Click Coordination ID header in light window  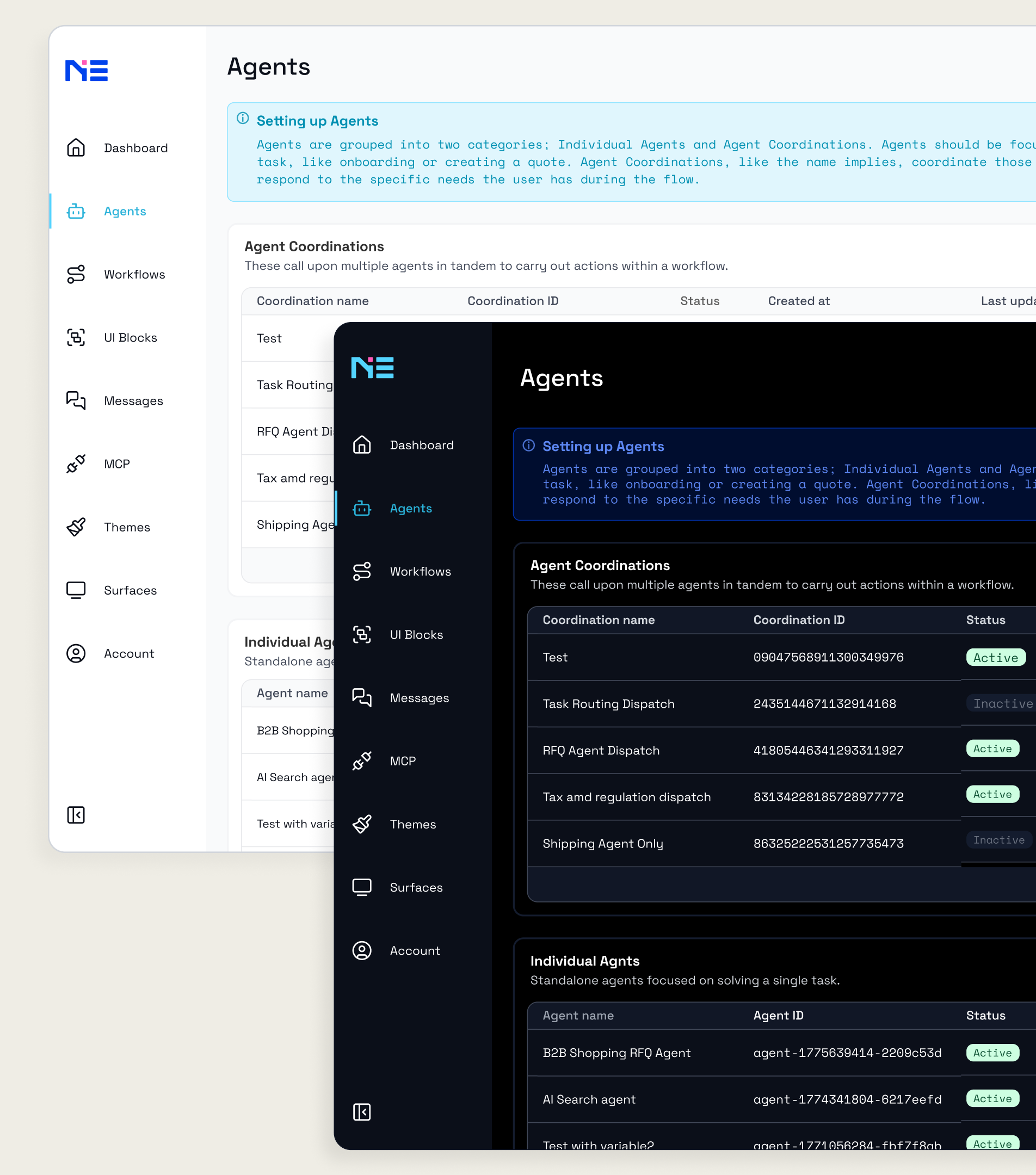click(x=513, y=301)
